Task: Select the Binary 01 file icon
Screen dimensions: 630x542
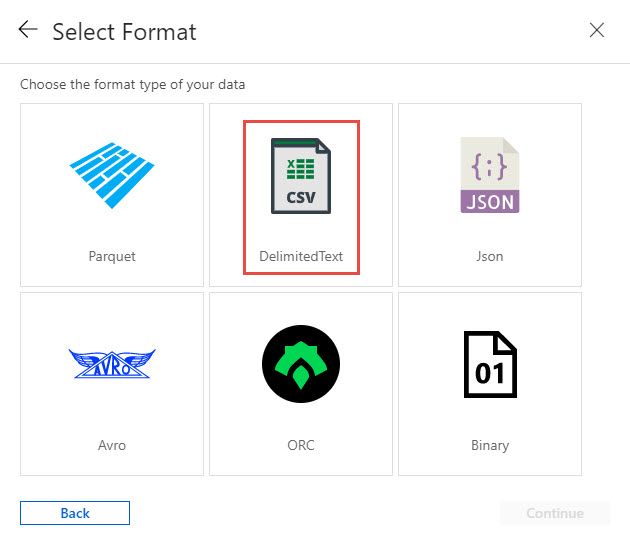Action: (490, 364)
